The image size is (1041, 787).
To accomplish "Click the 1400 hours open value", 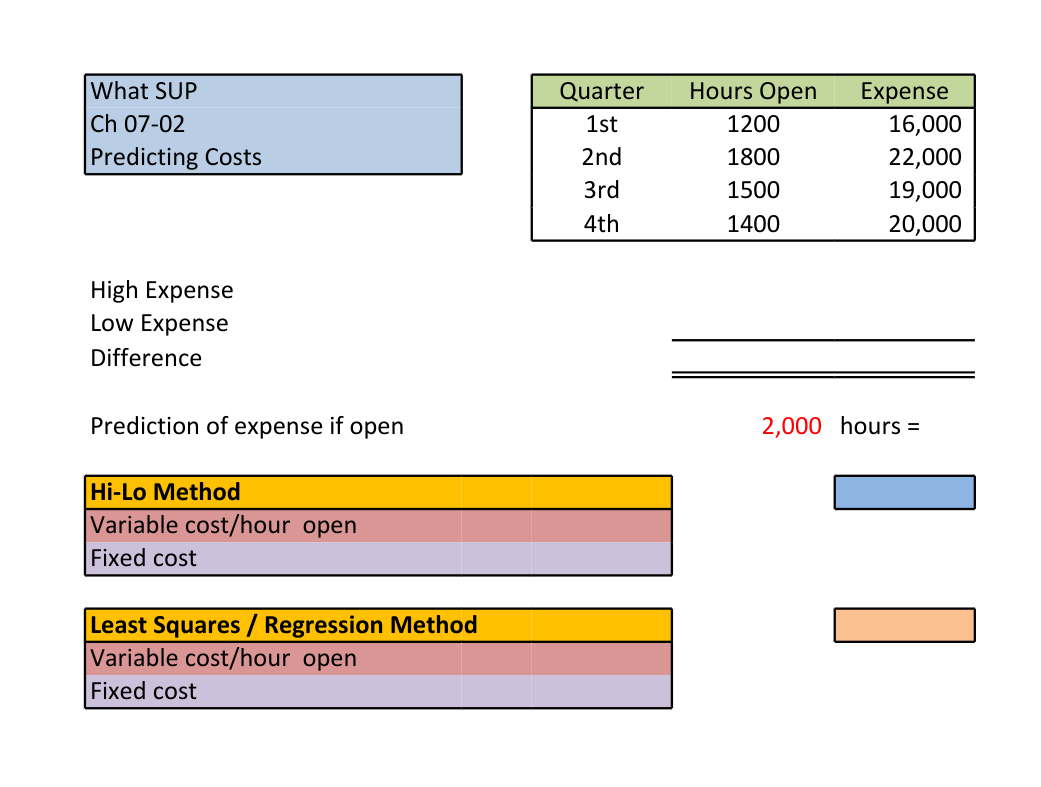I will pyautogui.click(x=753, y=224).
